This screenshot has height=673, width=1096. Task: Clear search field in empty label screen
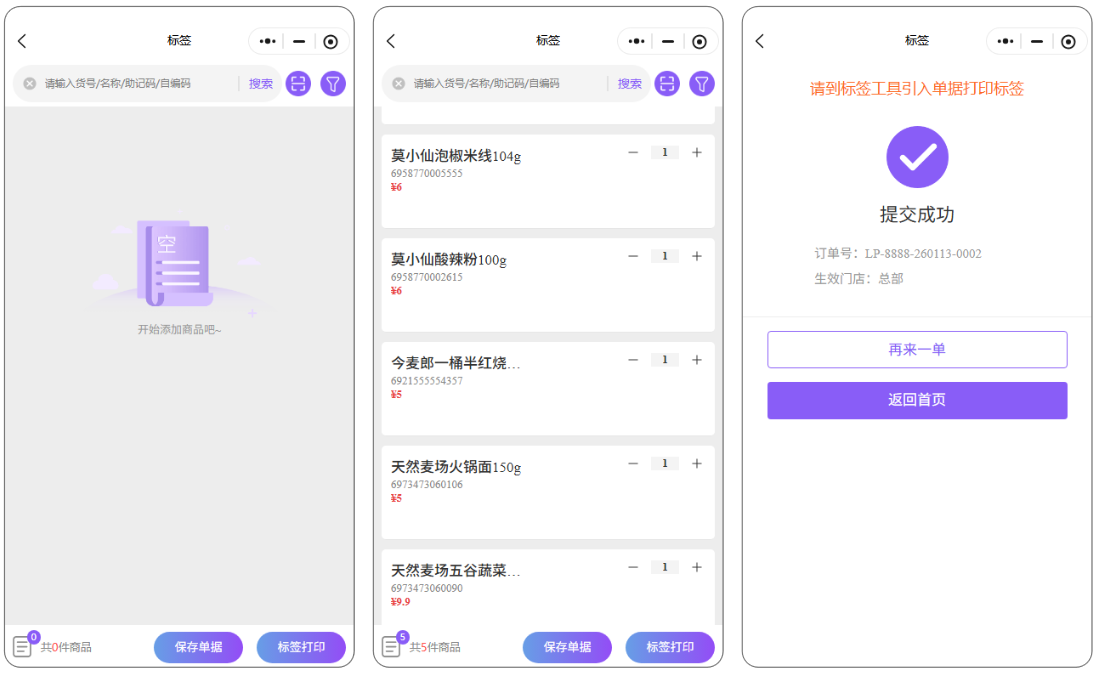[x=29, y=84]
